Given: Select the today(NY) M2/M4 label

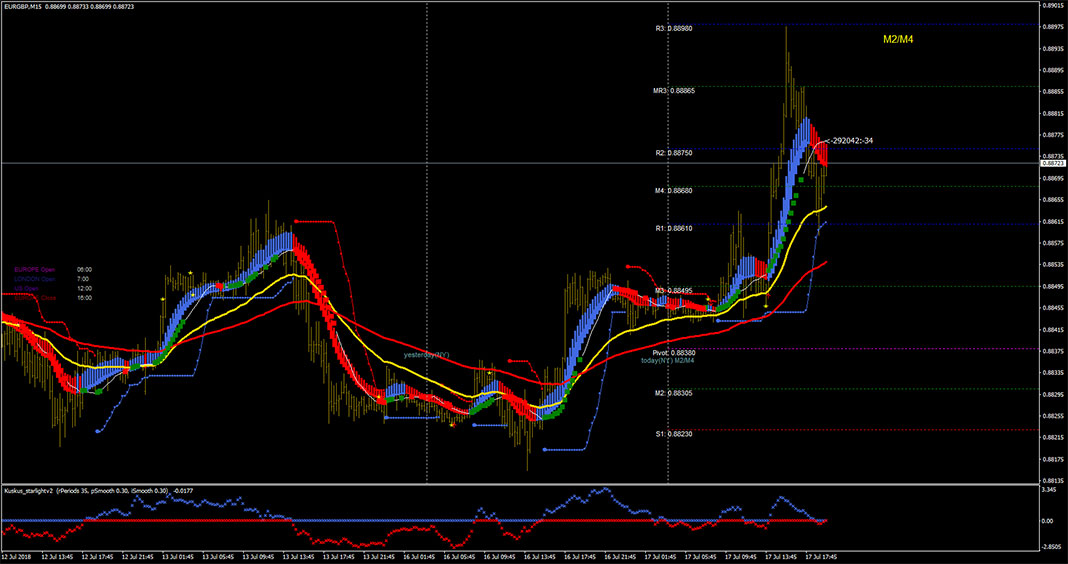Looking at the screenshot, I should click(669, 360).
